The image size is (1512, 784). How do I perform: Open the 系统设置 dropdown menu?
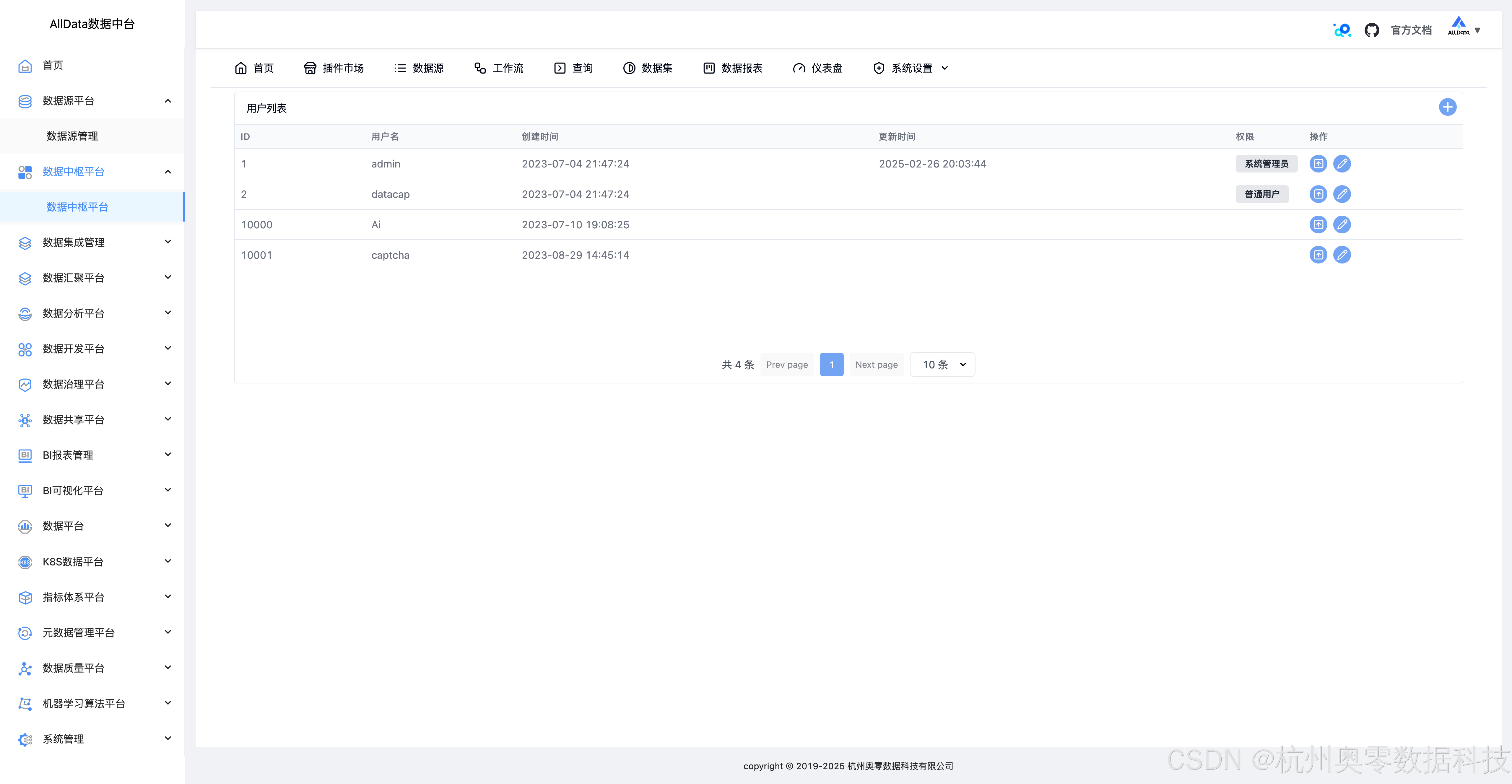pos(911,68)
